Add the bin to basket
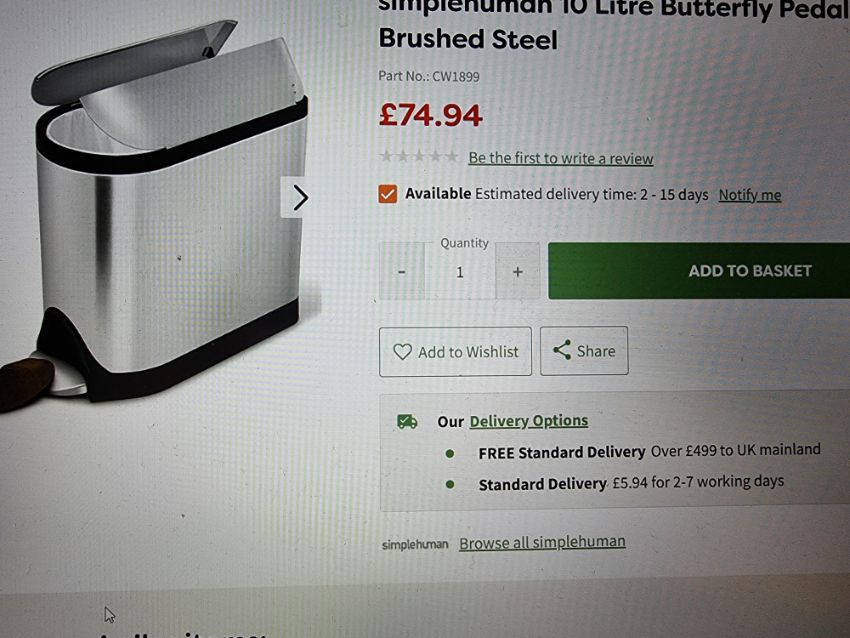The width and height of the screenshot is (850, 638). coord(699,270)
